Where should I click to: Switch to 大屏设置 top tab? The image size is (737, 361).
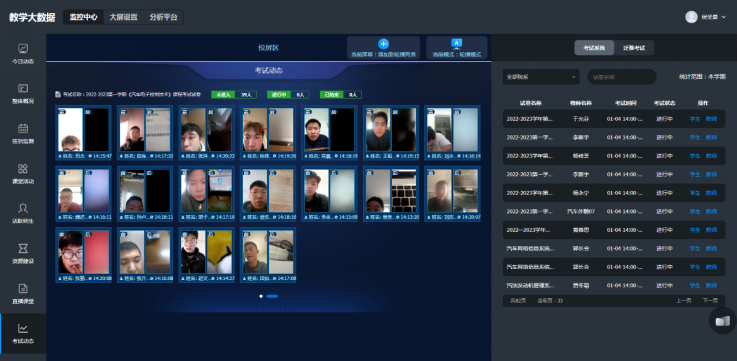124,17
